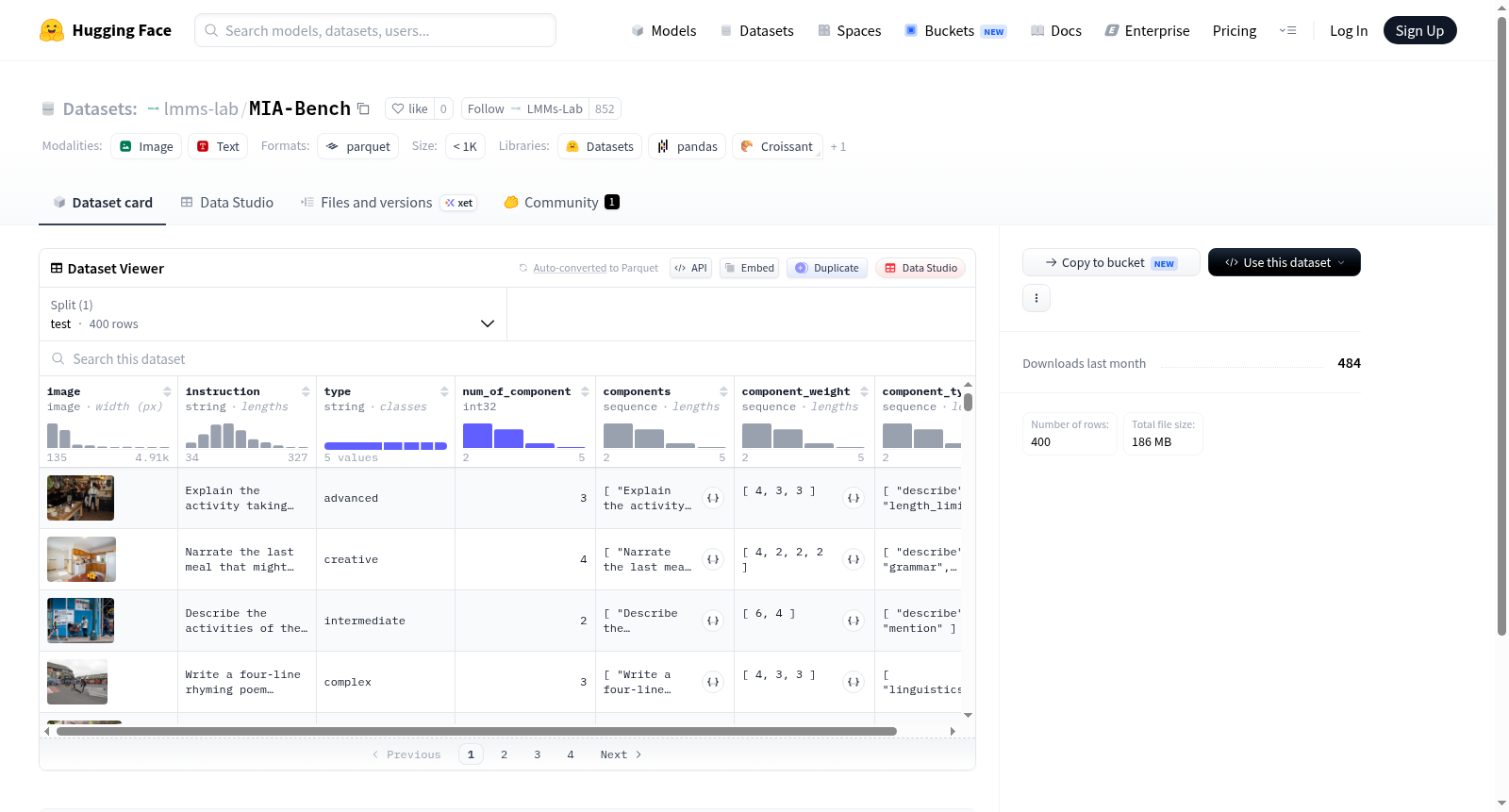Select the parquet format tag
The height and width of the screenshot is (812, 1509).
(x=357, y=146)
